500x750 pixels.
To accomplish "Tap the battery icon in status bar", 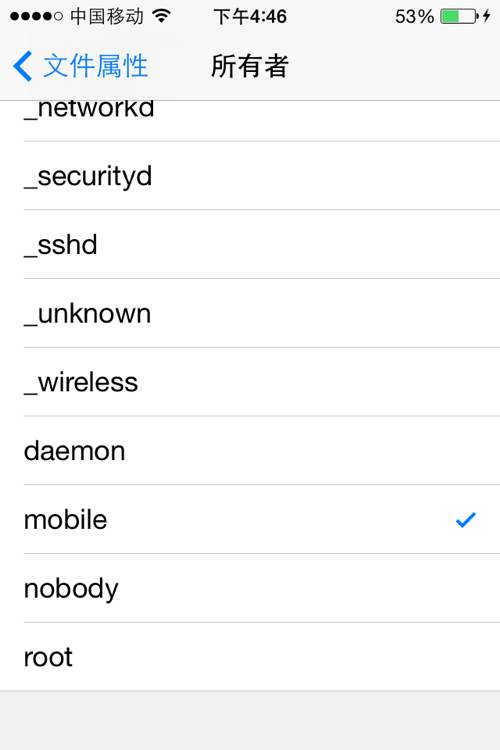I will pos(459,16).
